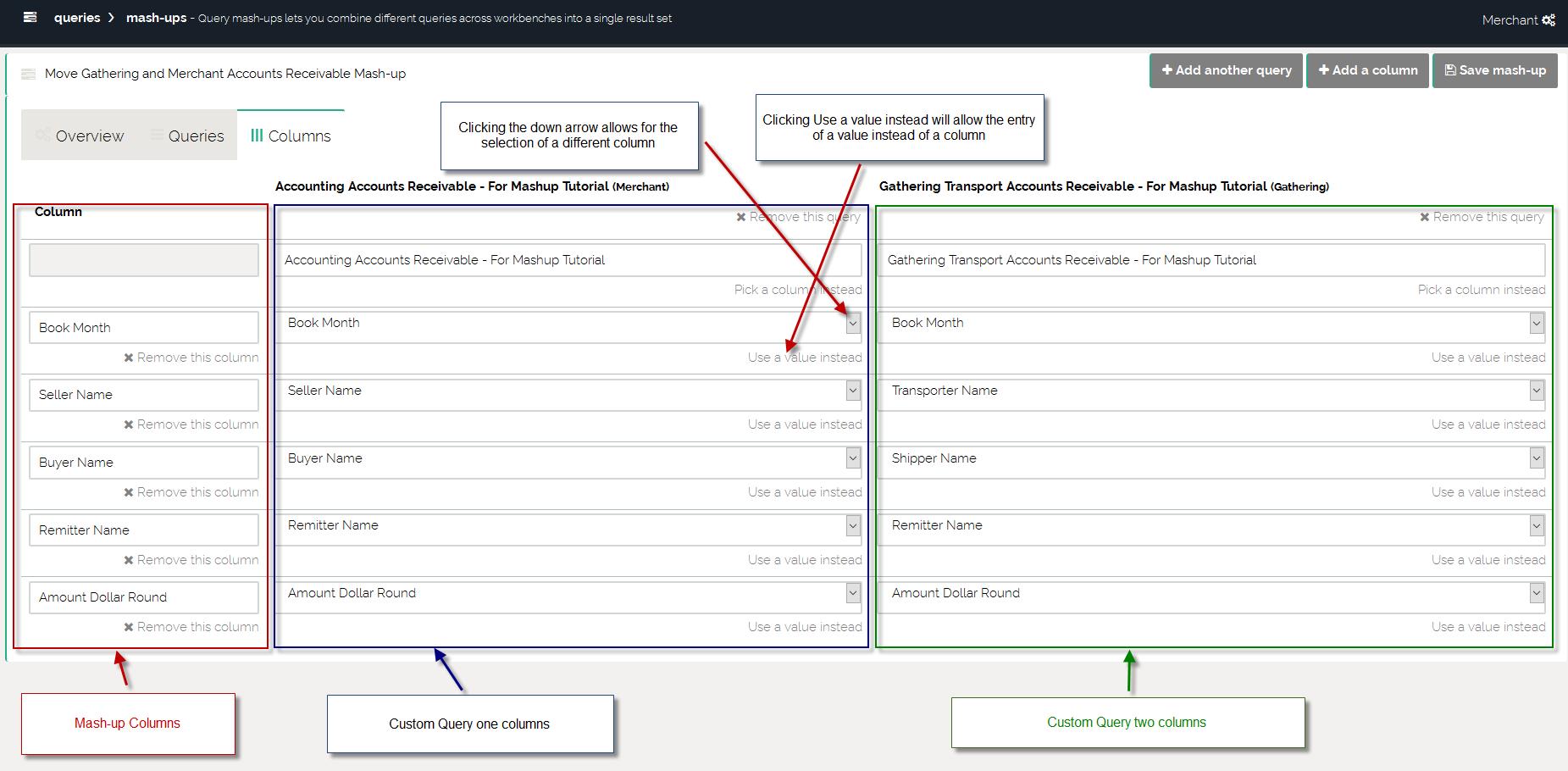Open the hamburger menu in top bar
This screenshot has width=1568, height=771.
(x=30, y=17)
